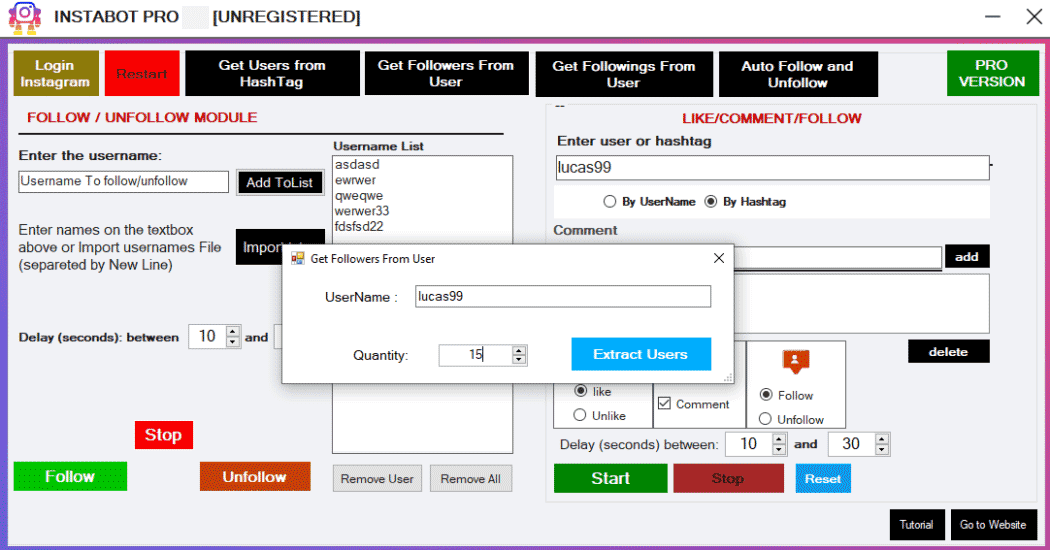Select the By Hashtag radio button

pyautogui.click(x=711, y=202)
